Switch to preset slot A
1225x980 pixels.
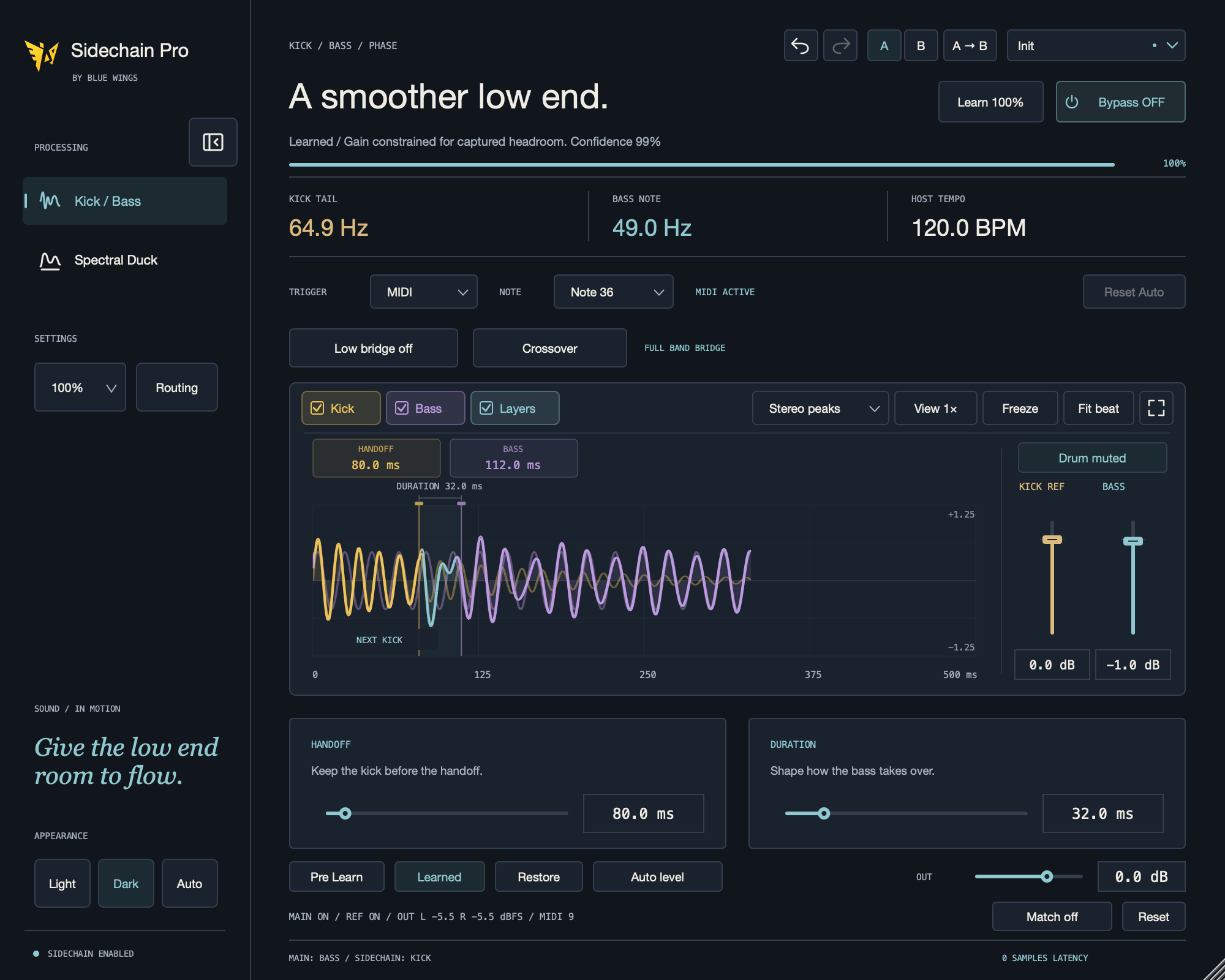[x=884, y=46]
